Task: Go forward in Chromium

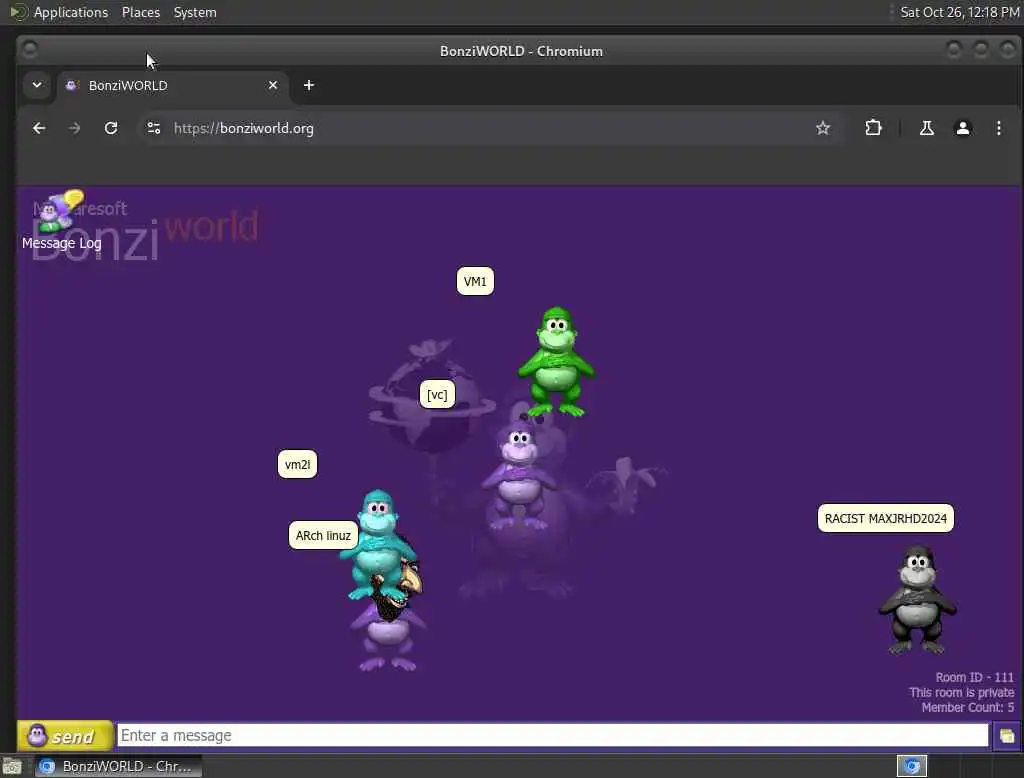Action: [74, 128]
